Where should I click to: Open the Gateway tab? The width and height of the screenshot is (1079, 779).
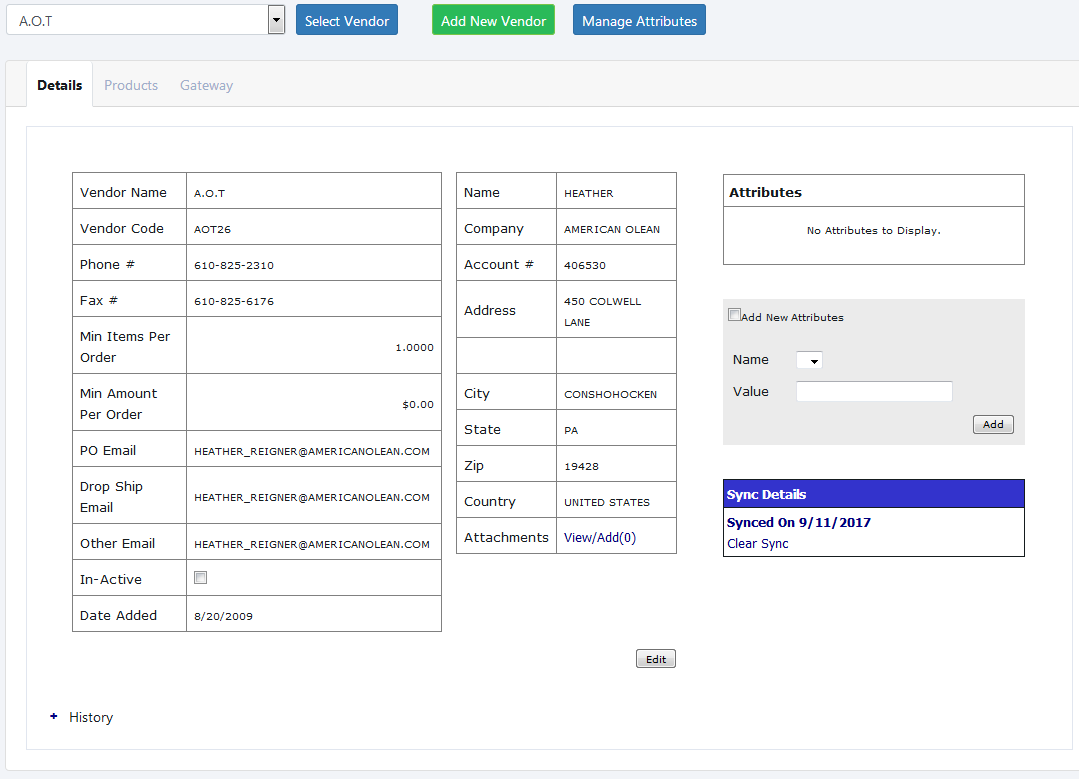coord(206,85)
